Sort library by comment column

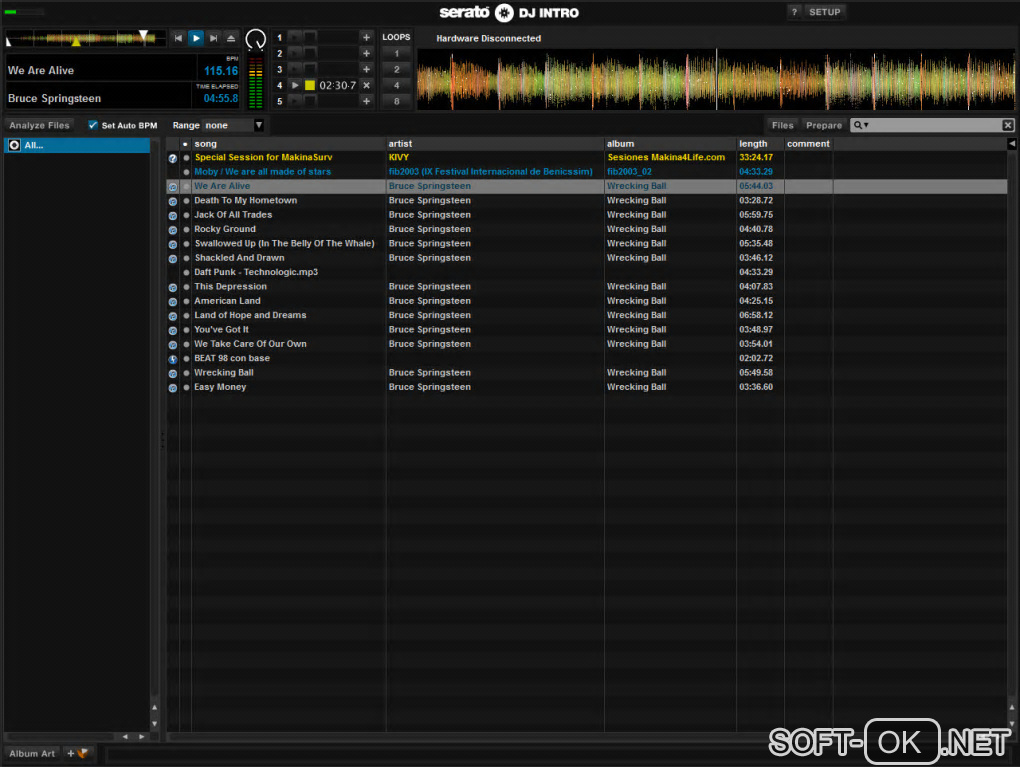coord(809,144)
